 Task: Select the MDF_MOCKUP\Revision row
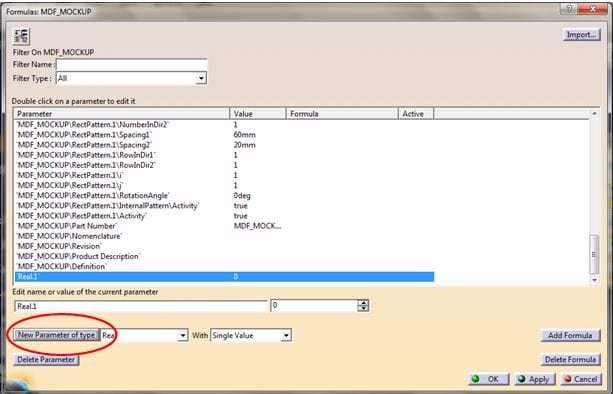[x=224, y=246]
